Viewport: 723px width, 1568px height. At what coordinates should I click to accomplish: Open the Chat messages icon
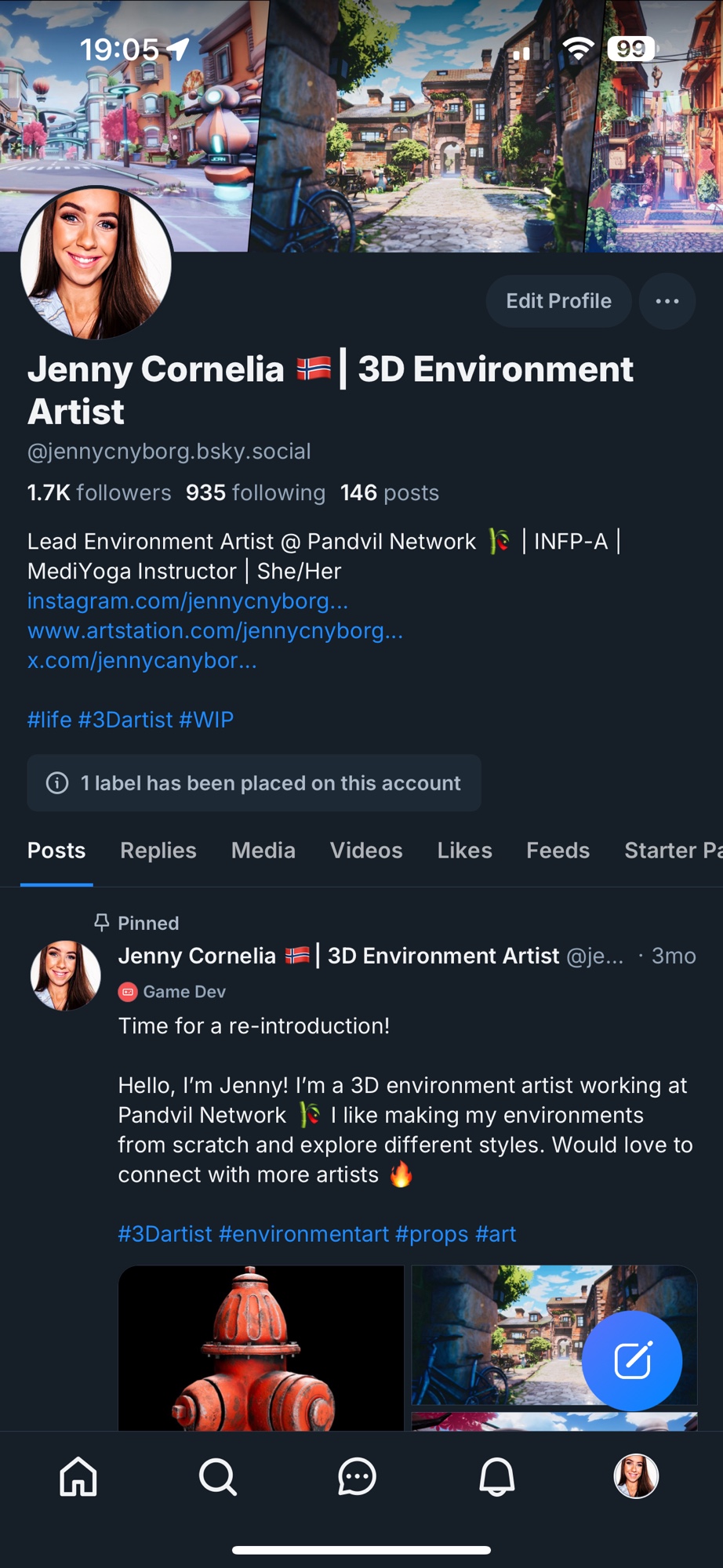pyautogui.click(x=357, y=1477)
